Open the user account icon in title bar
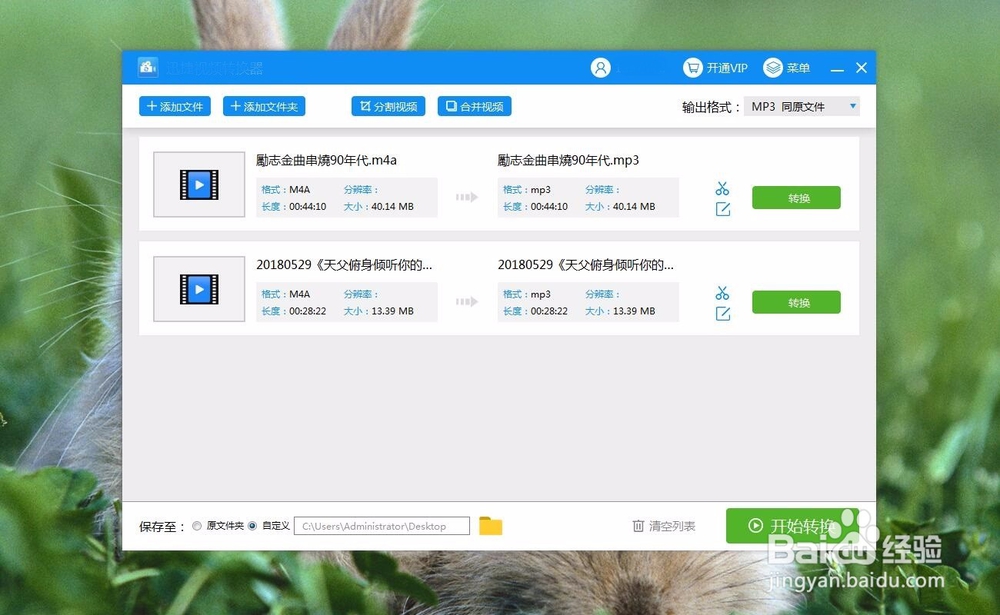Image resolution: width=1000 pixels, height=615 pixels. (600, 67)
